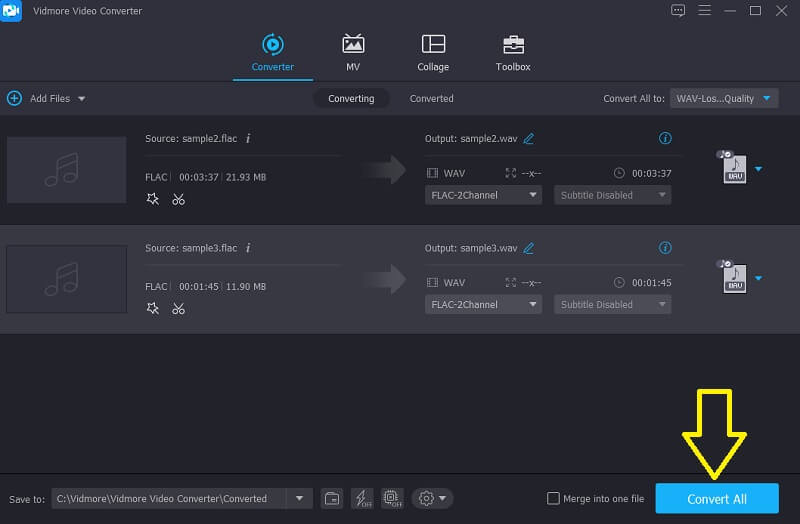
Task: Show output info for sample2.wav
Action: (x=665, y=138)
